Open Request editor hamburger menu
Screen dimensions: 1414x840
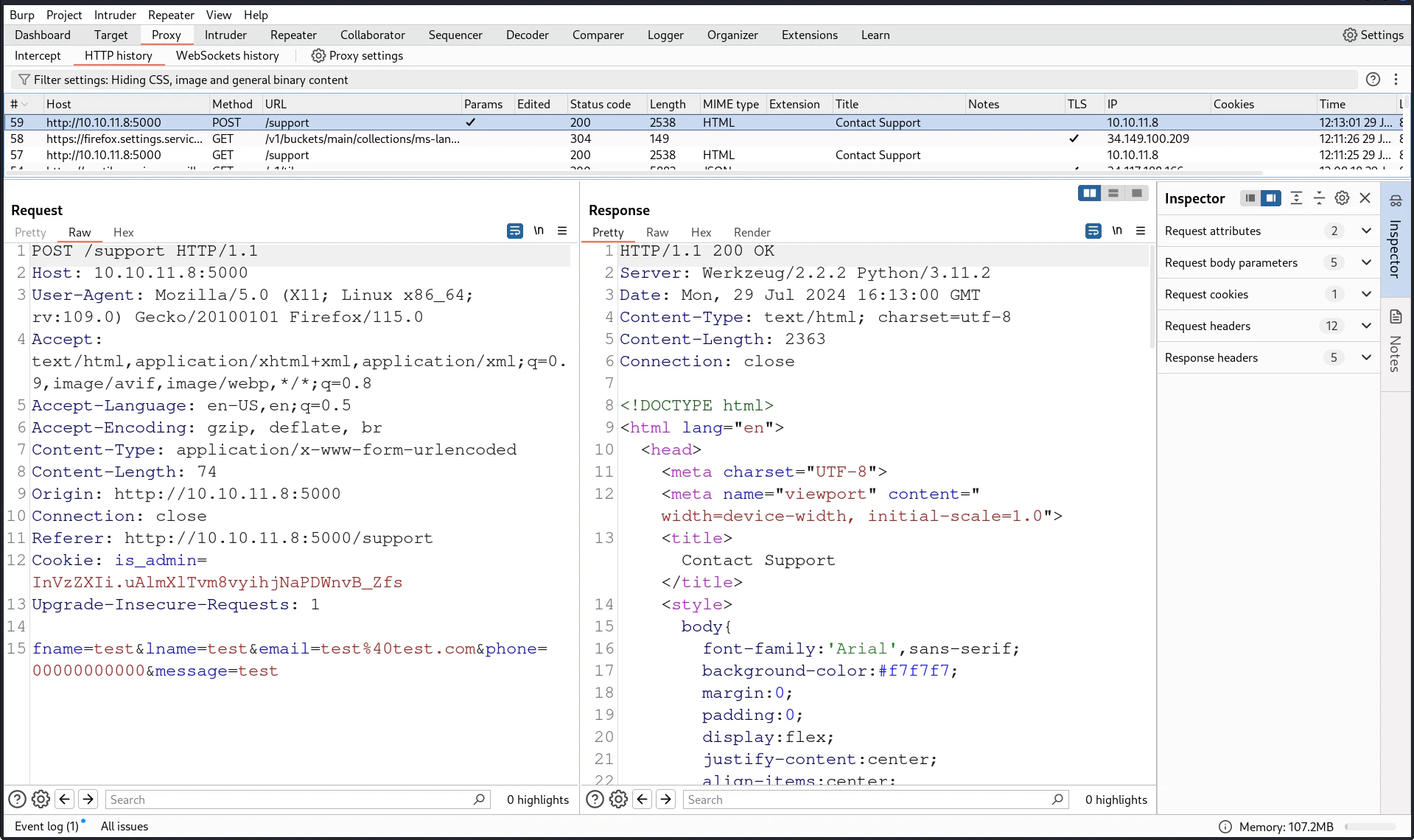[x=562, y=231]
